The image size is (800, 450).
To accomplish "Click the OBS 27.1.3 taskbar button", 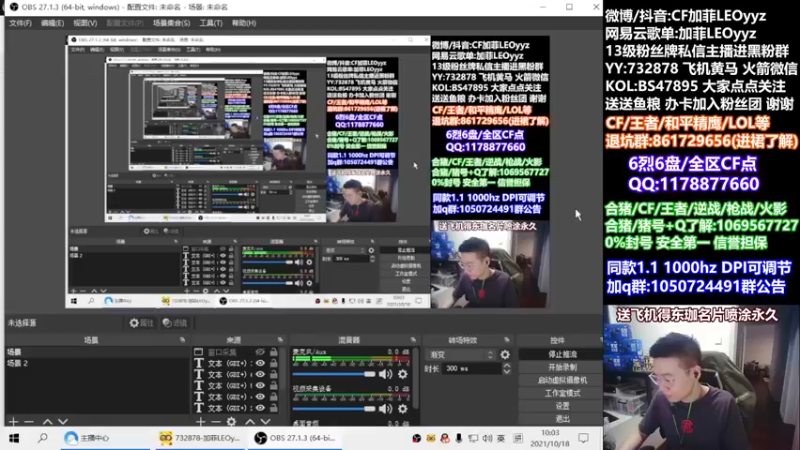I will pos(295,438).
